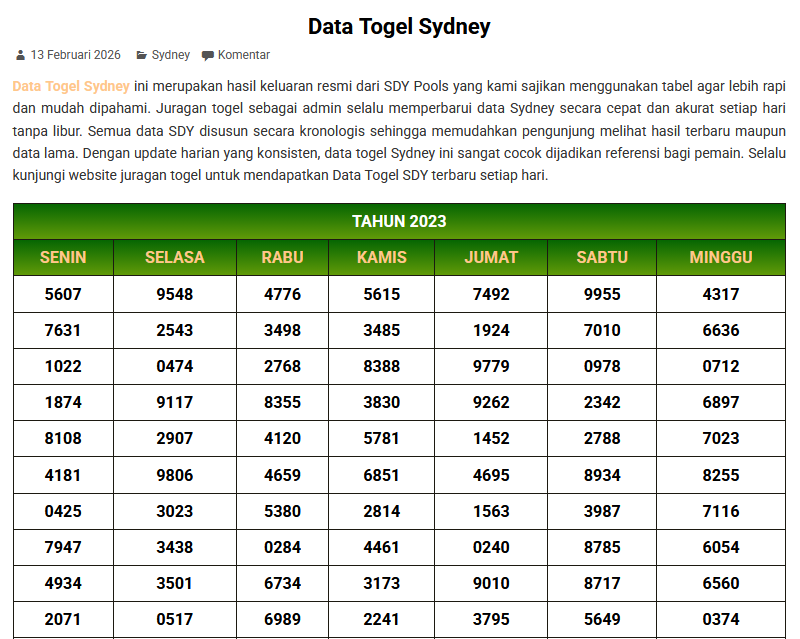
Task: Click the comment bubble icon near Komentar
Action: [207, 55]
